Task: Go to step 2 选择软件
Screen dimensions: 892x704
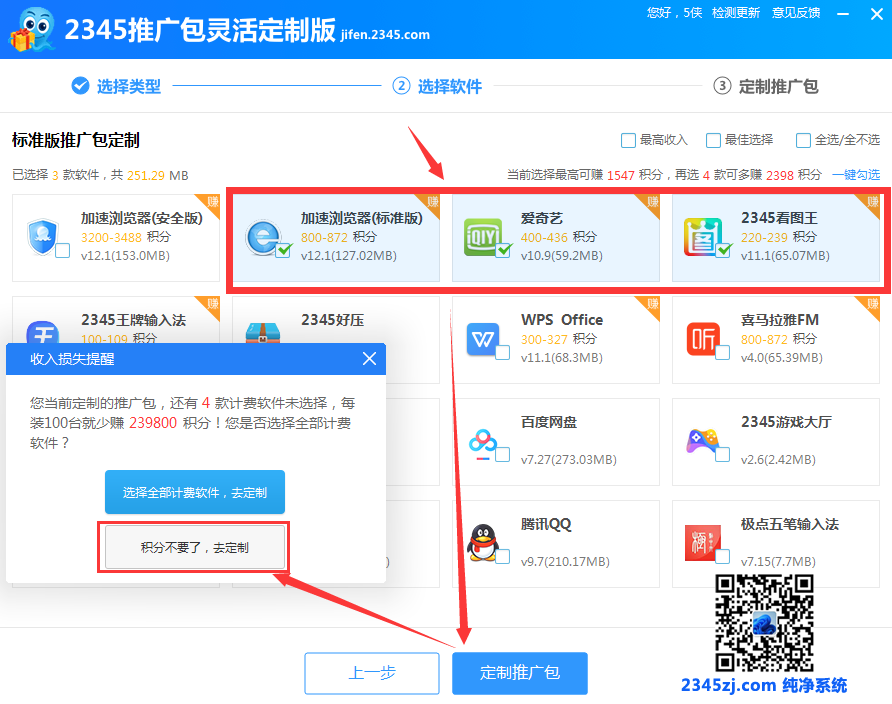Action: [x=437, y=86]
